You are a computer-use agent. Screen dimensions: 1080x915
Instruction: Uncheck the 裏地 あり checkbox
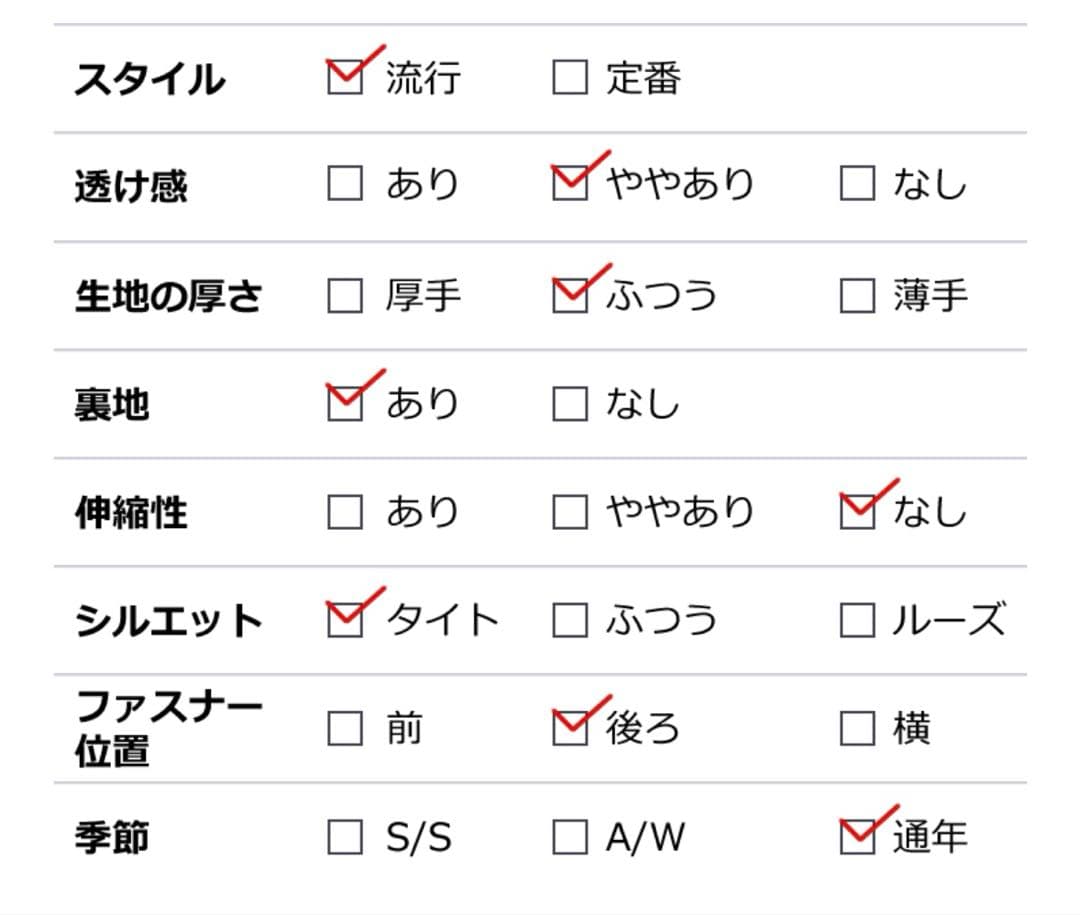[x=345, y=403]
